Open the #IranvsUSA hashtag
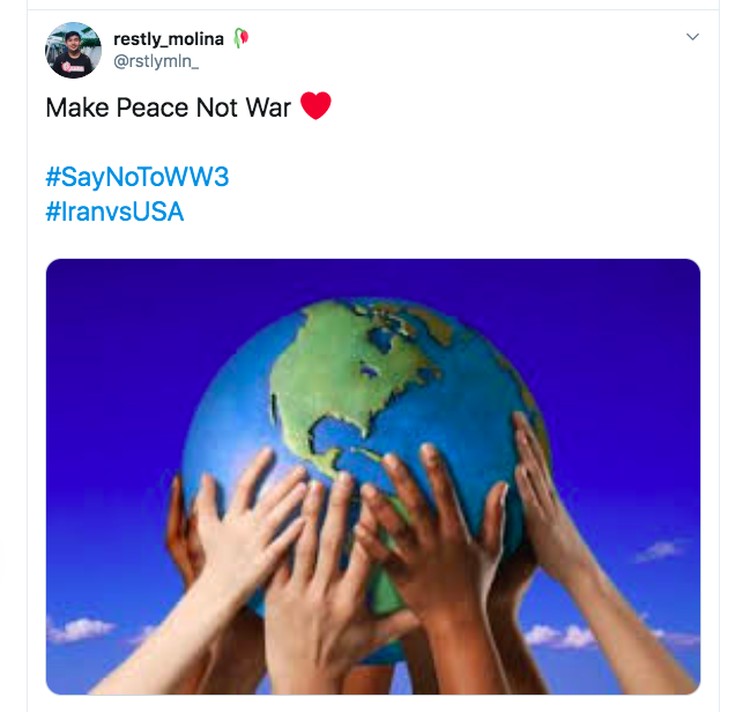Image resolution: width=750 pixels, height=712 pixels. [x=115, y=211]
